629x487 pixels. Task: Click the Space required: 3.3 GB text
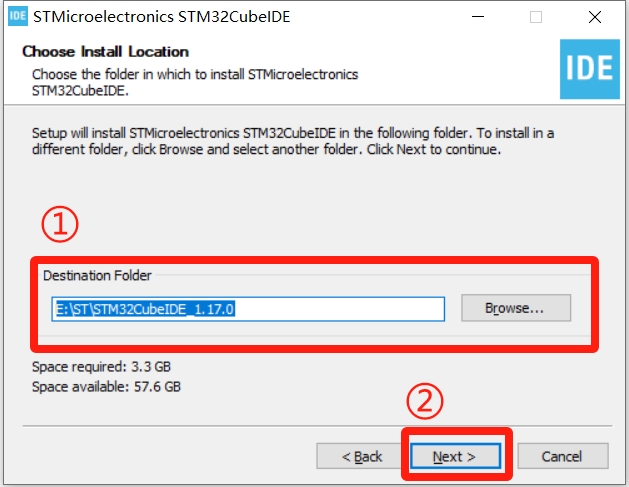tap(101, 367)
